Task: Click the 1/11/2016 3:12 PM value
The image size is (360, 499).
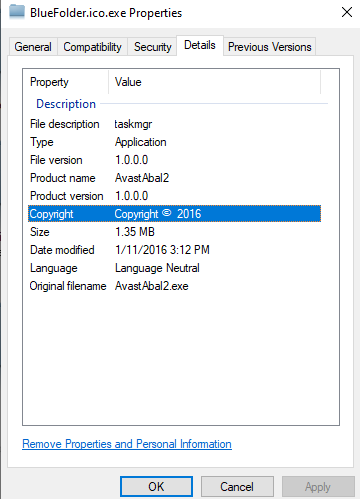Action: point(162,250)
